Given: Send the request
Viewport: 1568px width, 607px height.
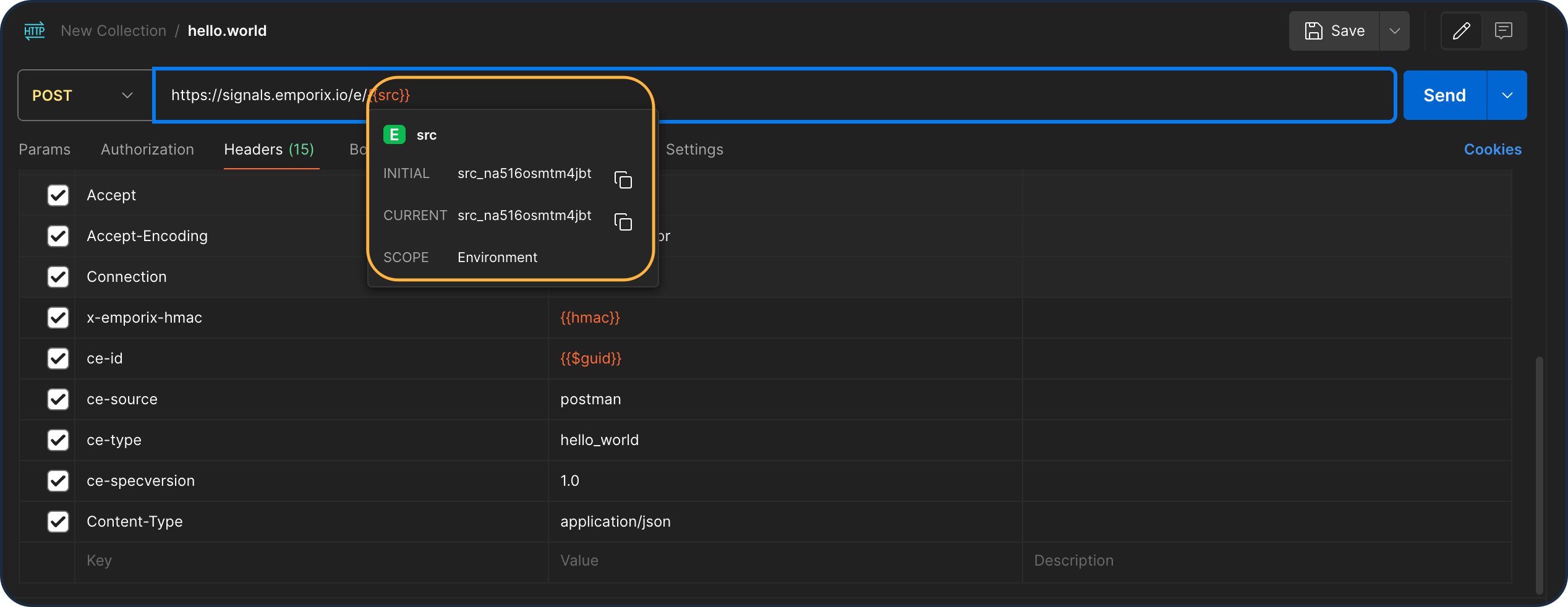Looking at the screenshot, I should pyautogui.click(x=1444, y=95).
